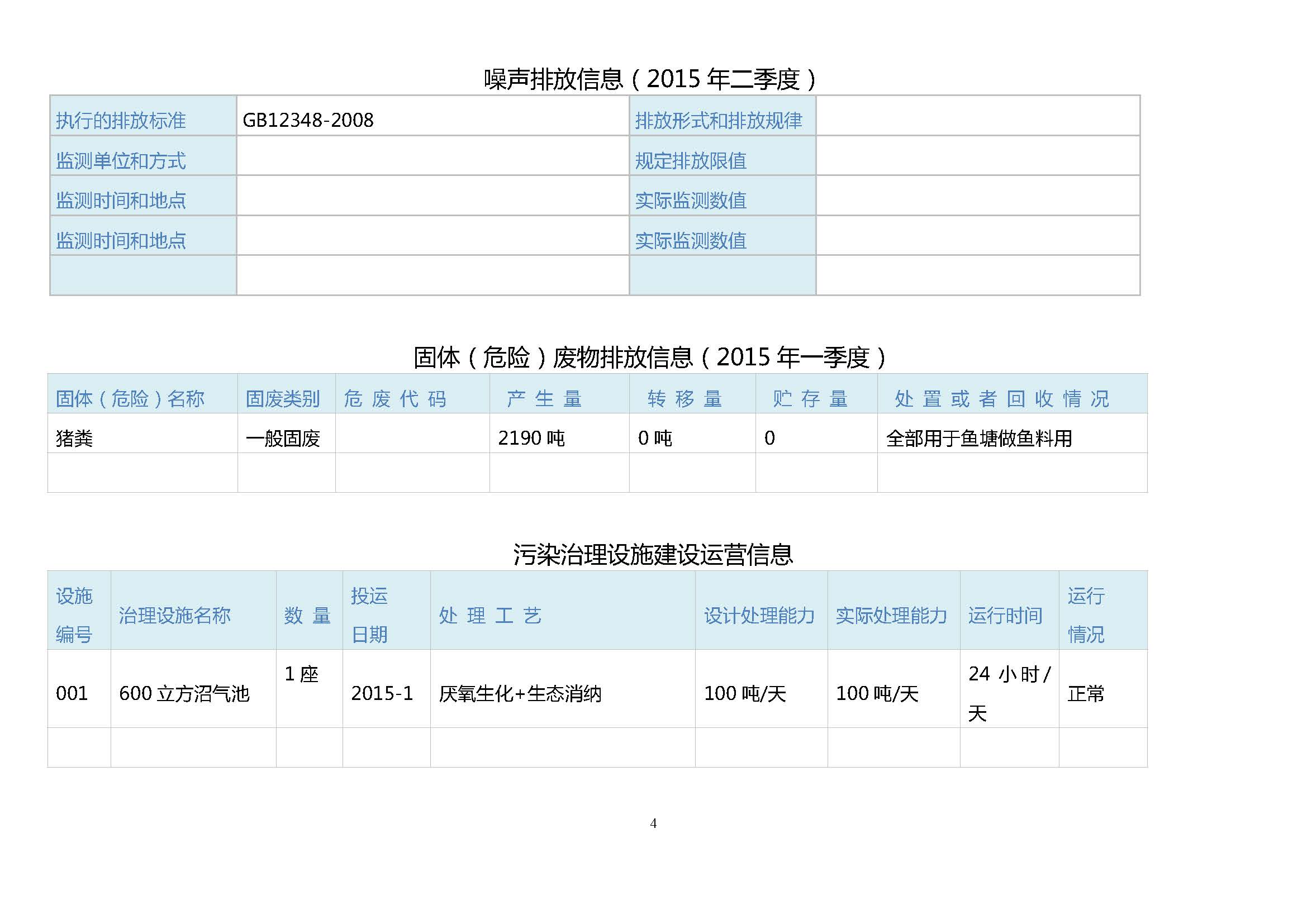Select column header 运行时间

tap(1005, 615)
